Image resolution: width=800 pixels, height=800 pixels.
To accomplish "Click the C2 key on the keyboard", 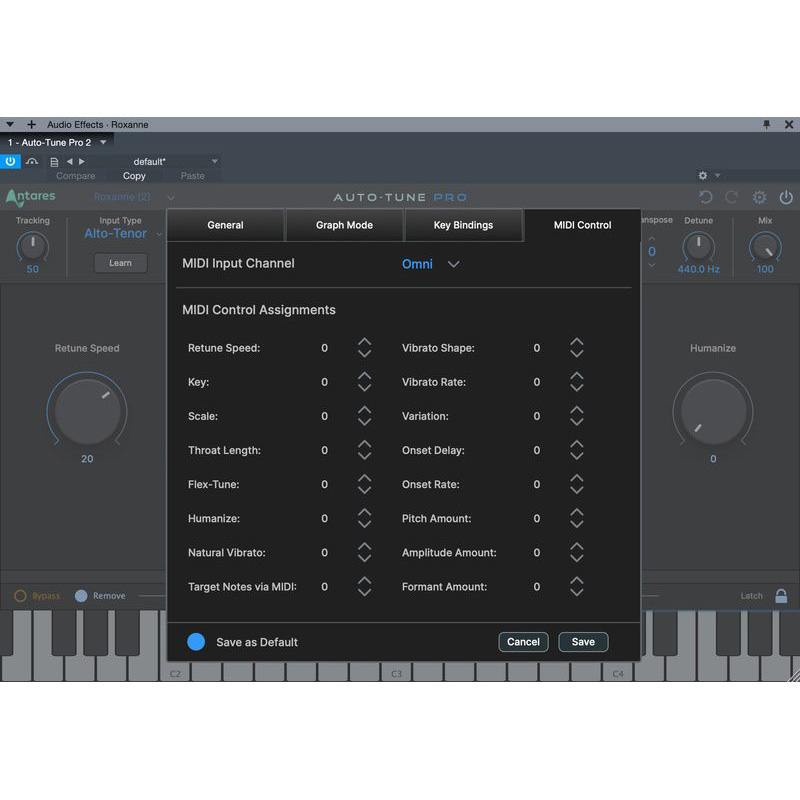I will pos(175,673).
